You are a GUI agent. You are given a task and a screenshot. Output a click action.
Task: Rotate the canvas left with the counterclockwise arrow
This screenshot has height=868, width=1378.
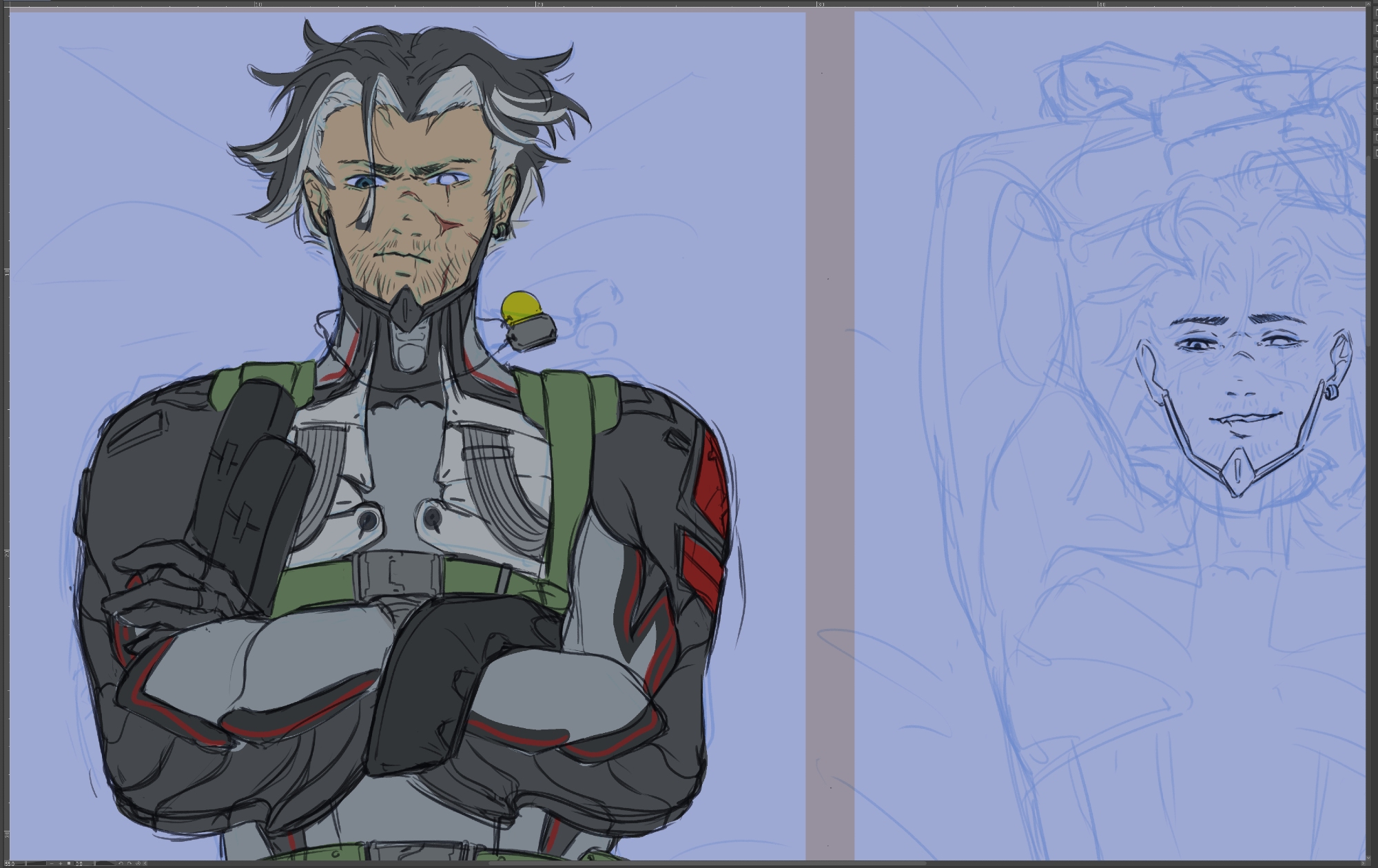point(121,863)
